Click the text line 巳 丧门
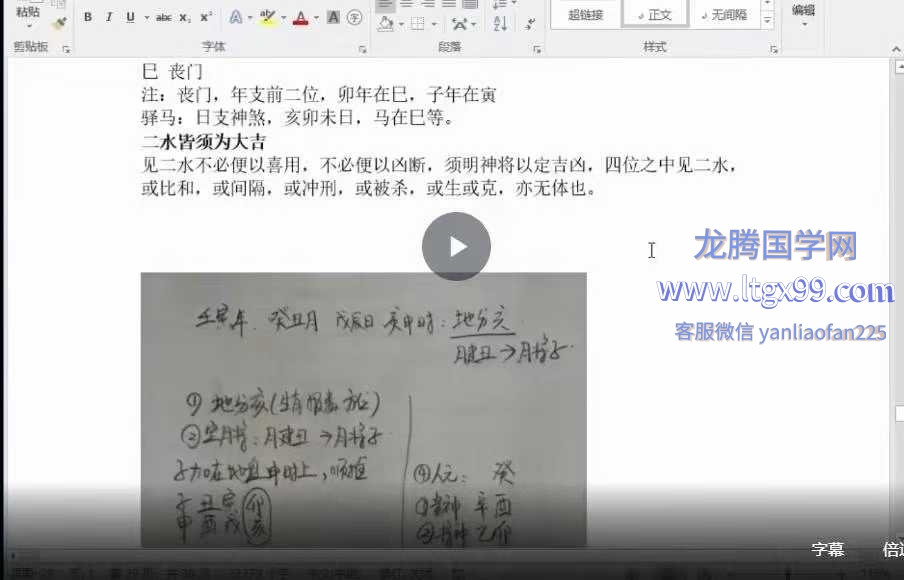 (x=172, y=71)
